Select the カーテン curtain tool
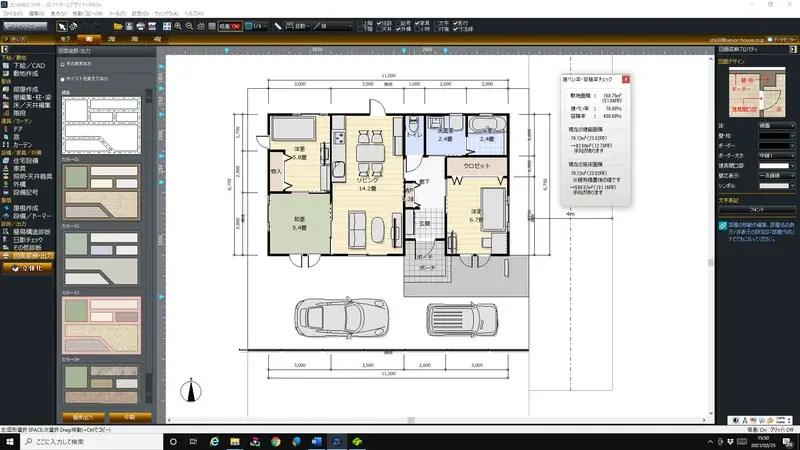800x450 pixels. (x=22, y=145)
